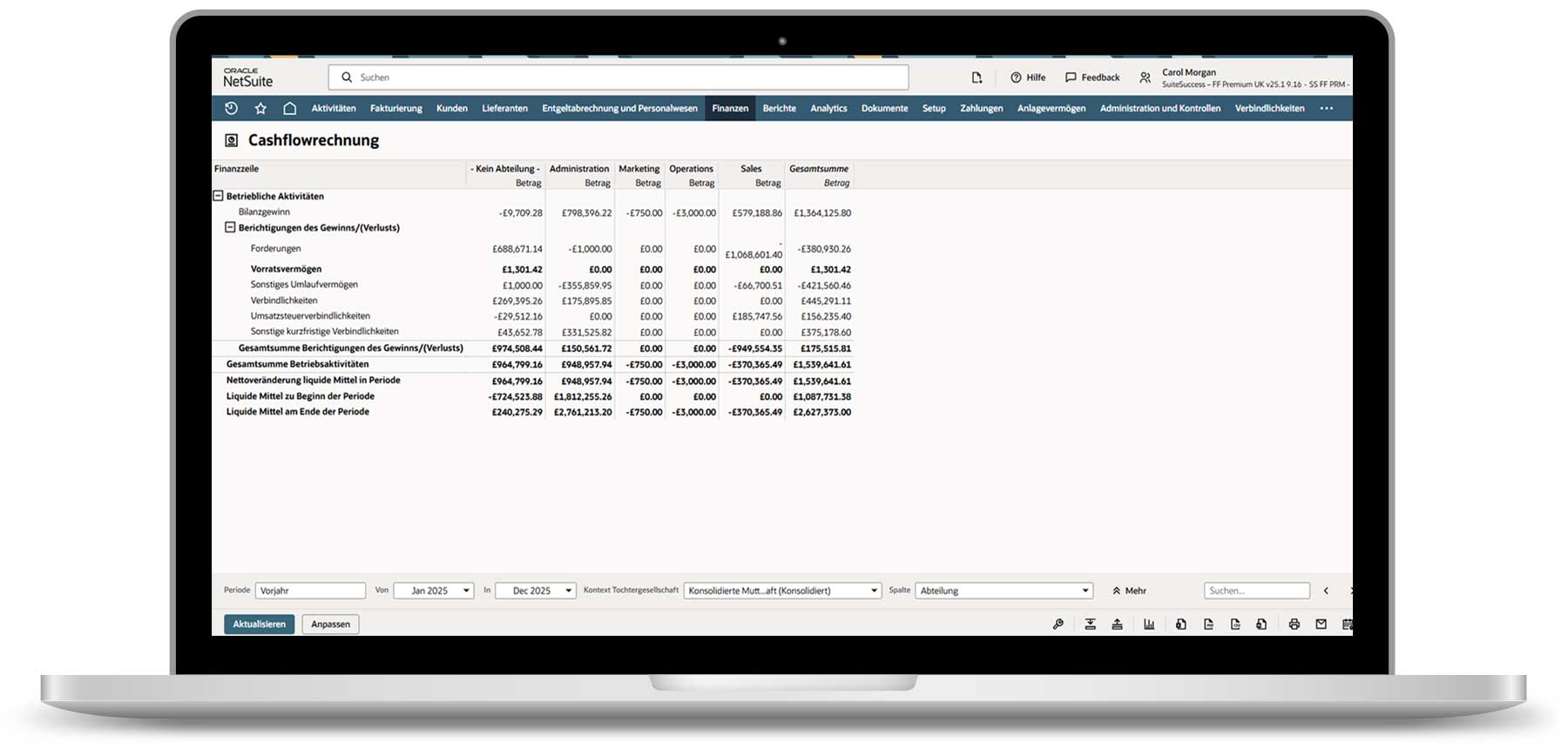Click the Vorratsvermögen row label
The height and width of the screenshot is (756, 1568).
pos(286,269)
